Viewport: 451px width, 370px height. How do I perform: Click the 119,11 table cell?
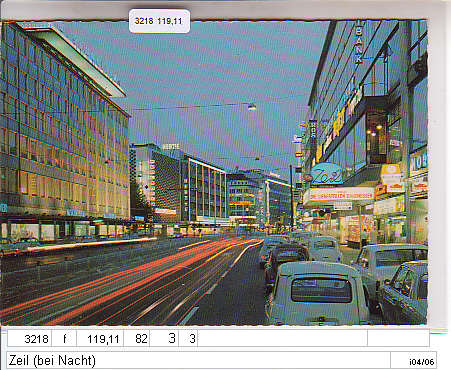(100, 339)
